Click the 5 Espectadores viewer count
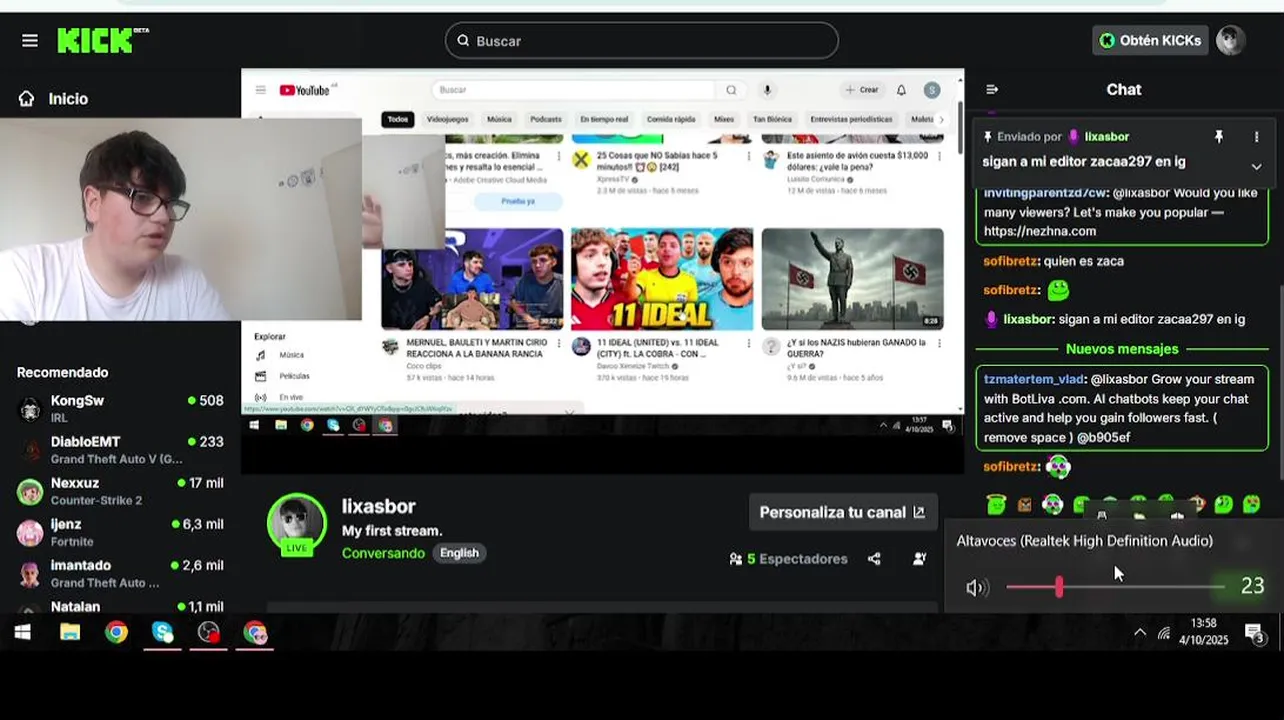The height and width of the screenshot is (720, 1284). [788, 559]
